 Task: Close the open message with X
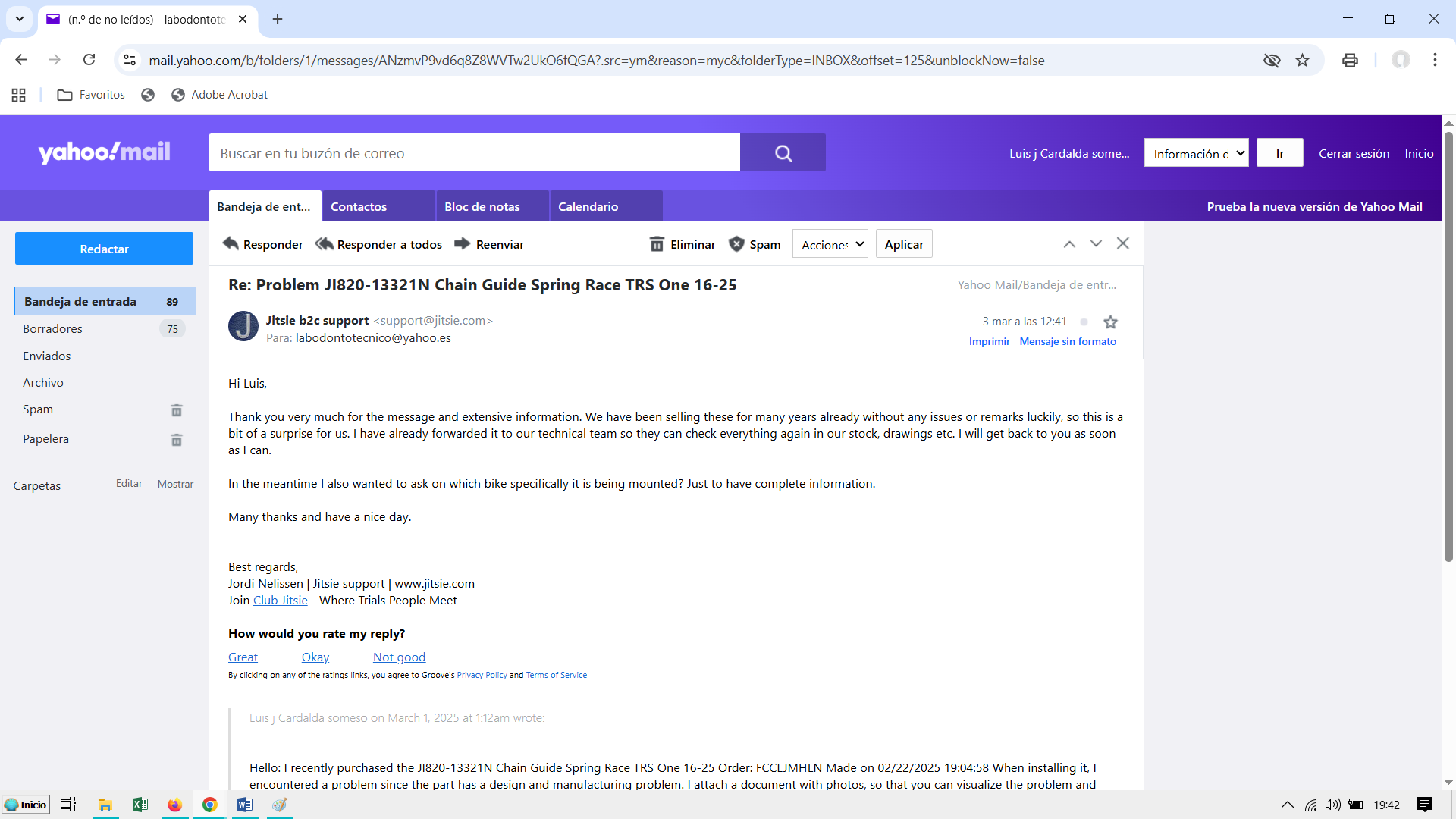[x=1123, y=243]
